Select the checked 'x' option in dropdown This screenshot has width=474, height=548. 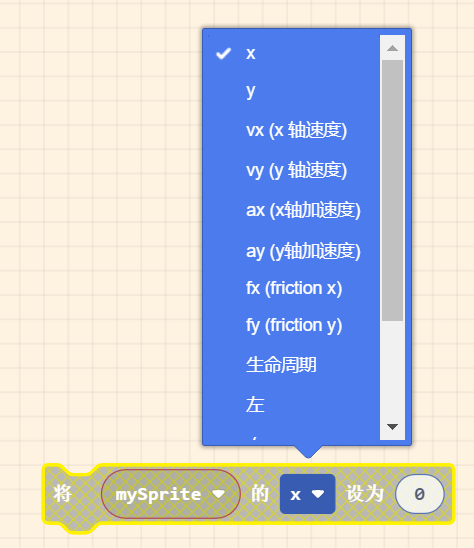click(x=291, y=54)
